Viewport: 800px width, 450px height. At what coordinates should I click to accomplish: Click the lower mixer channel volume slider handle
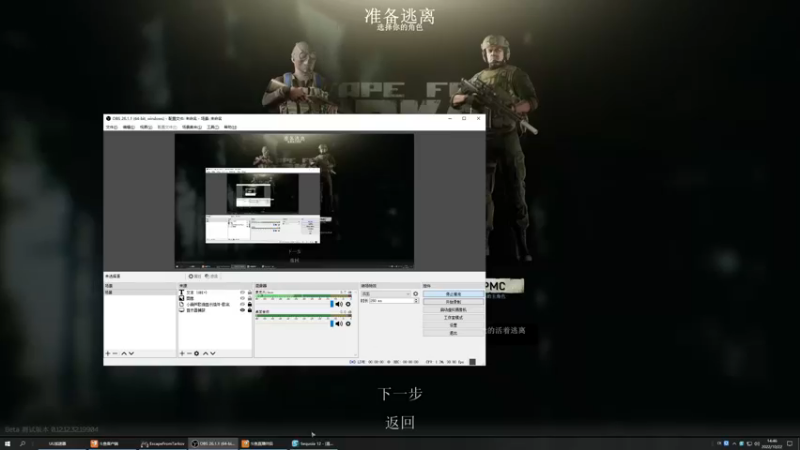332,323
